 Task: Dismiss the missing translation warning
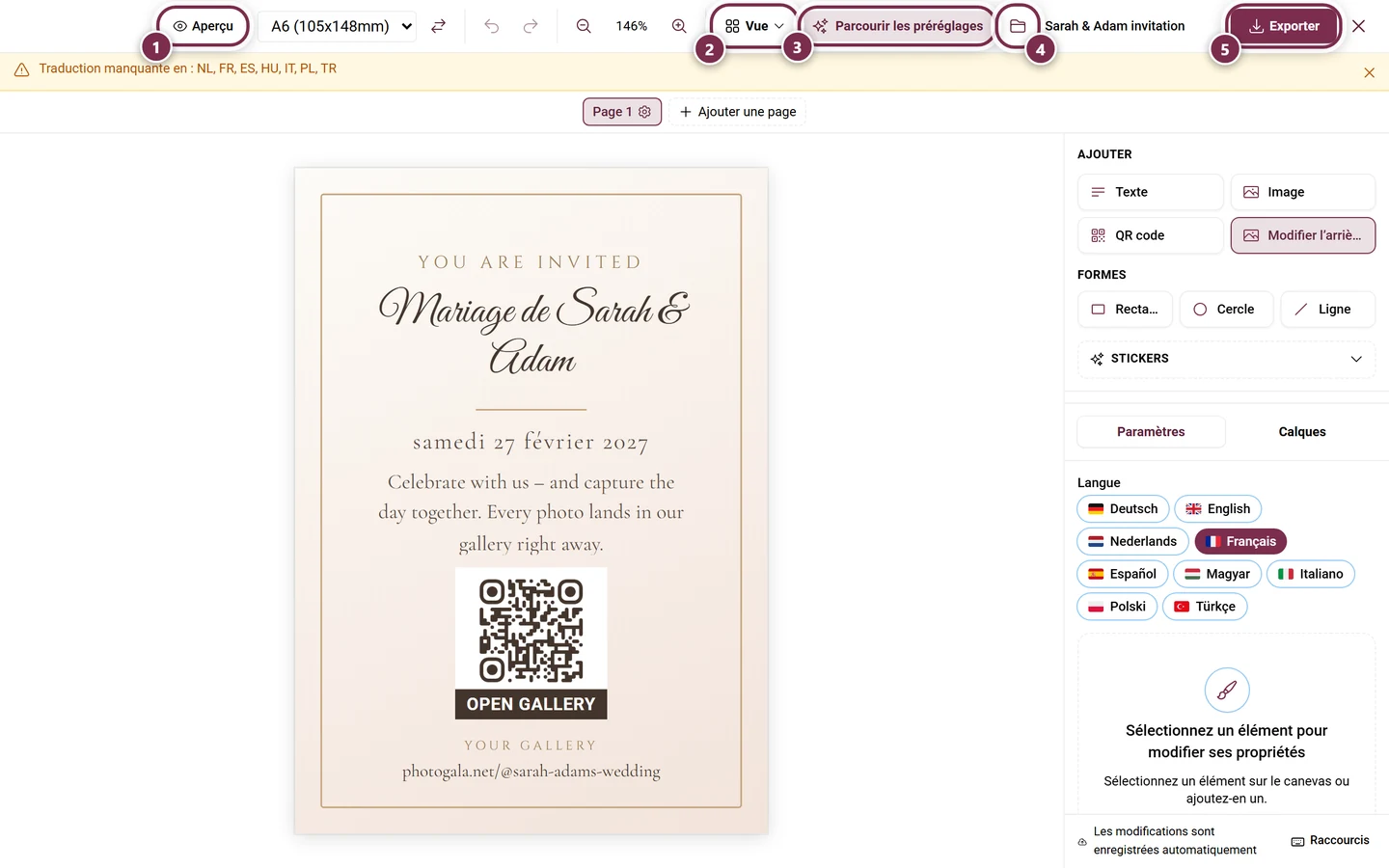coord(1369,72)
